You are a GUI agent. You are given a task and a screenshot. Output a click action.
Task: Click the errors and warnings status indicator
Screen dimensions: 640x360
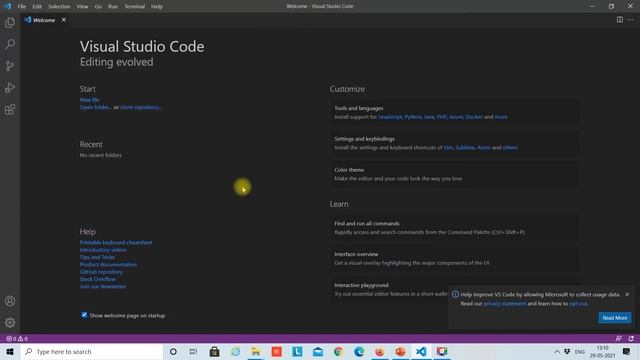[x=17, y=339]
